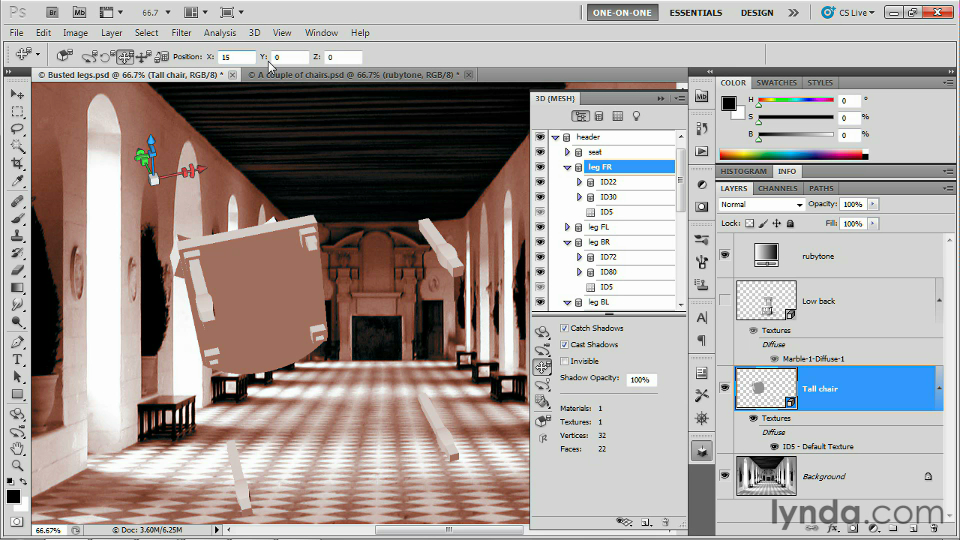Open CS Live menu

(848, 13)
